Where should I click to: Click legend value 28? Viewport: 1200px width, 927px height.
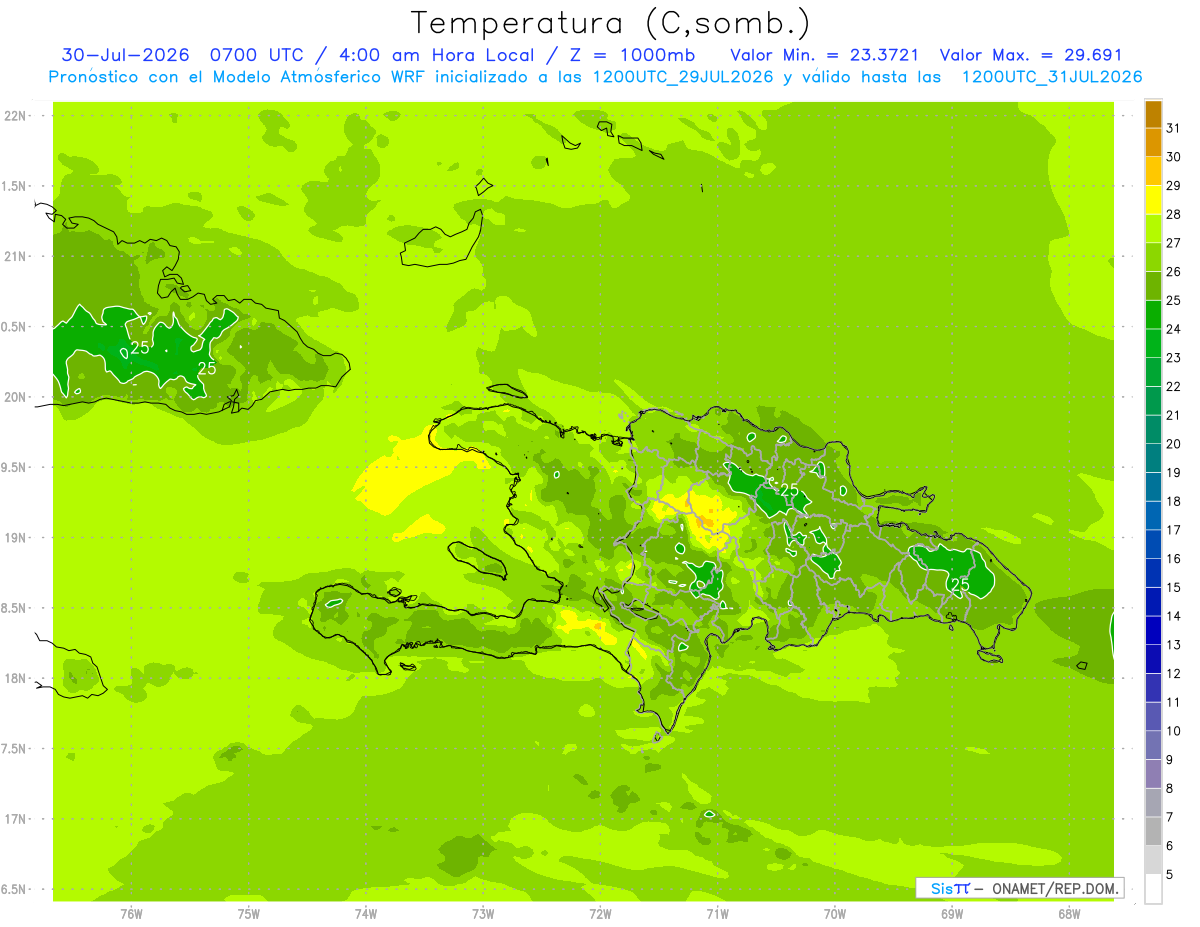1173,214
